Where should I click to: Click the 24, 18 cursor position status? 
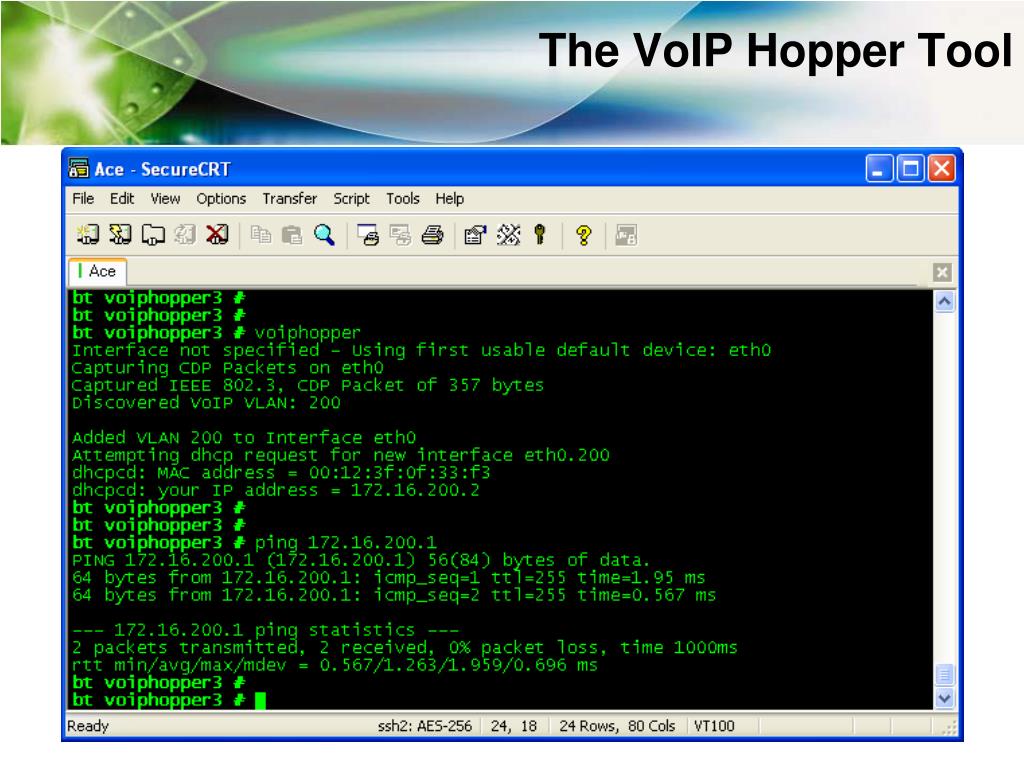pos(513,726)
